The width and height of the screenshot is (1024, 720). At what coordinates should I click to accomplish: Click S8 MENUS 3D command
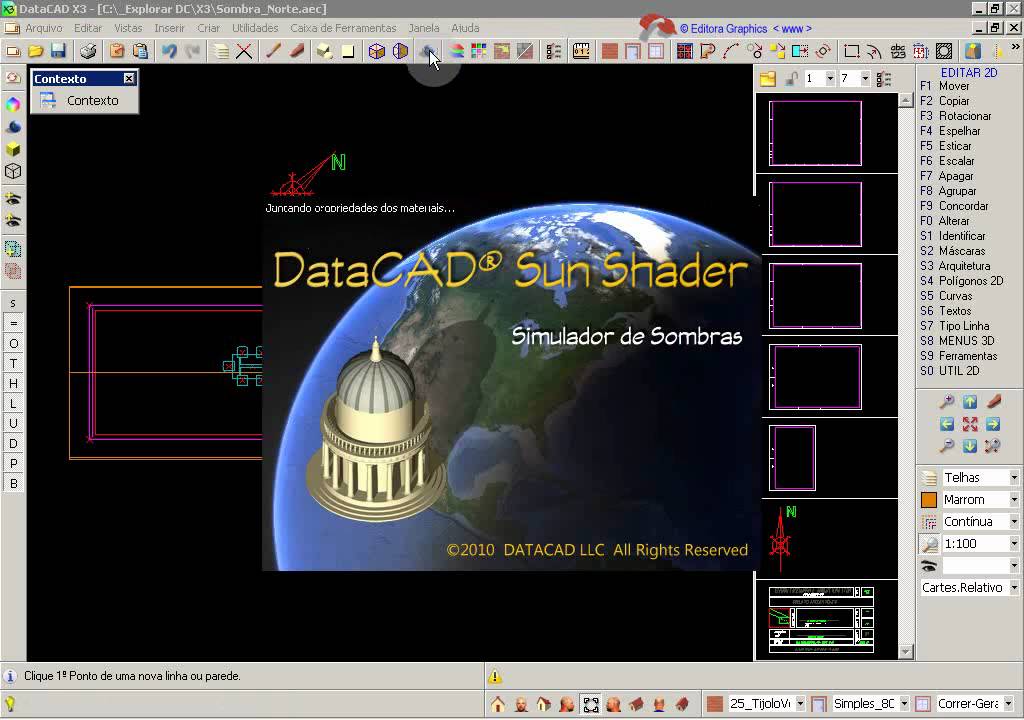(957, 341)
